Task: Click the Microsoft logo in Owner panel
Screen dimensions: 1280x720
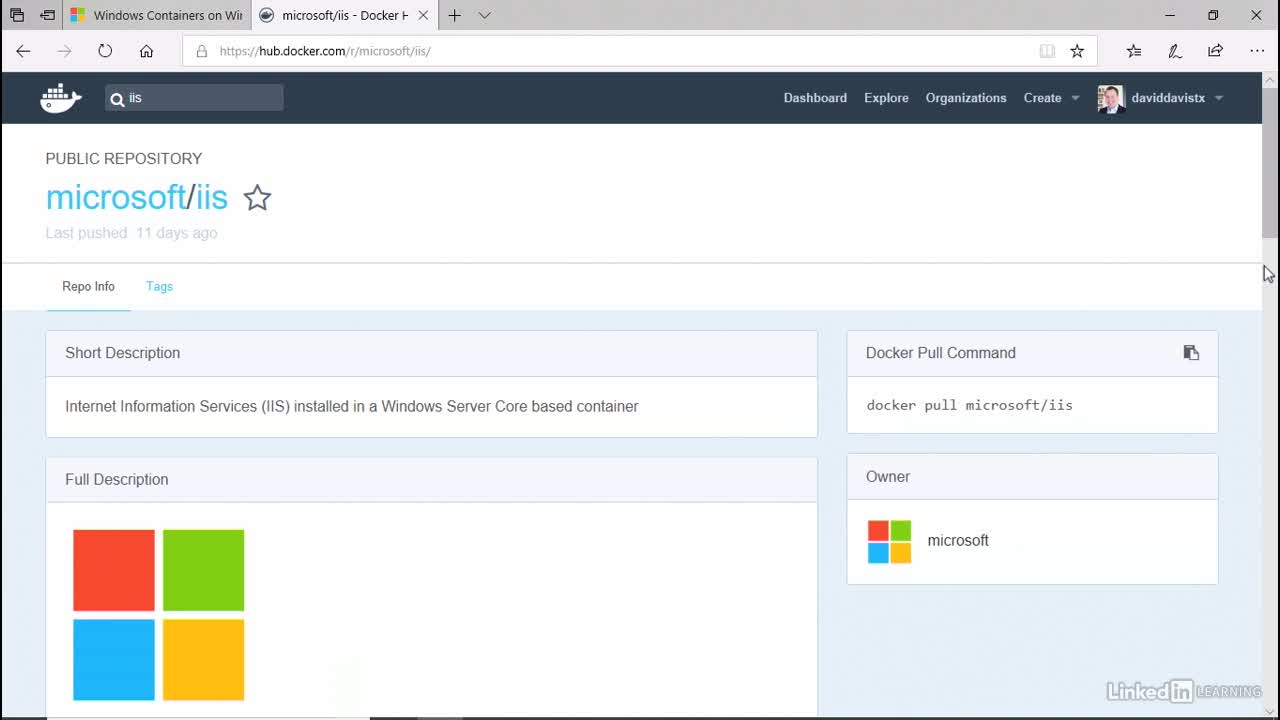Action: coord(889,541)
